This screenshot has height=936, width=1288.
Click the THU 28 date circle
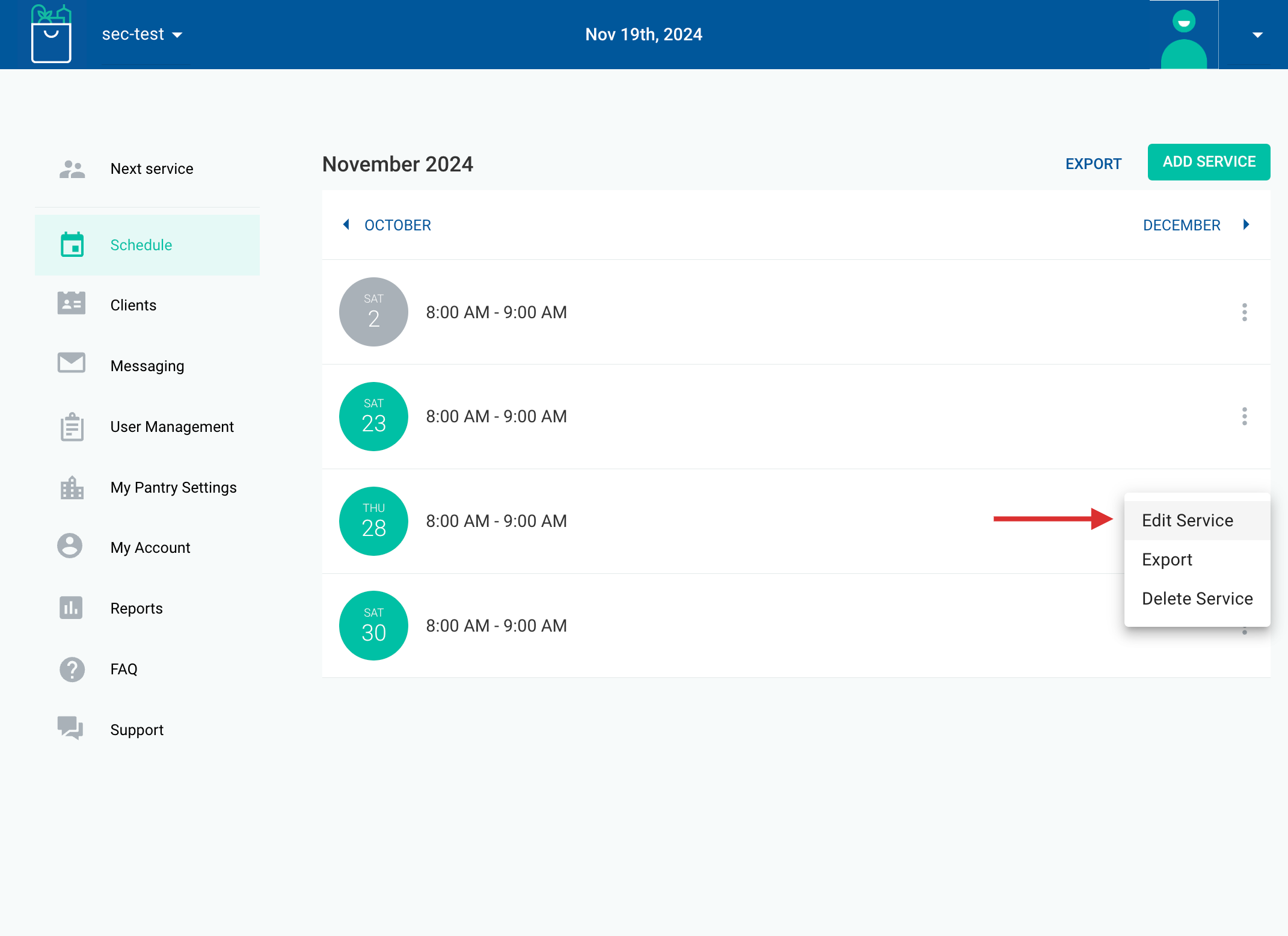[373, 521]
